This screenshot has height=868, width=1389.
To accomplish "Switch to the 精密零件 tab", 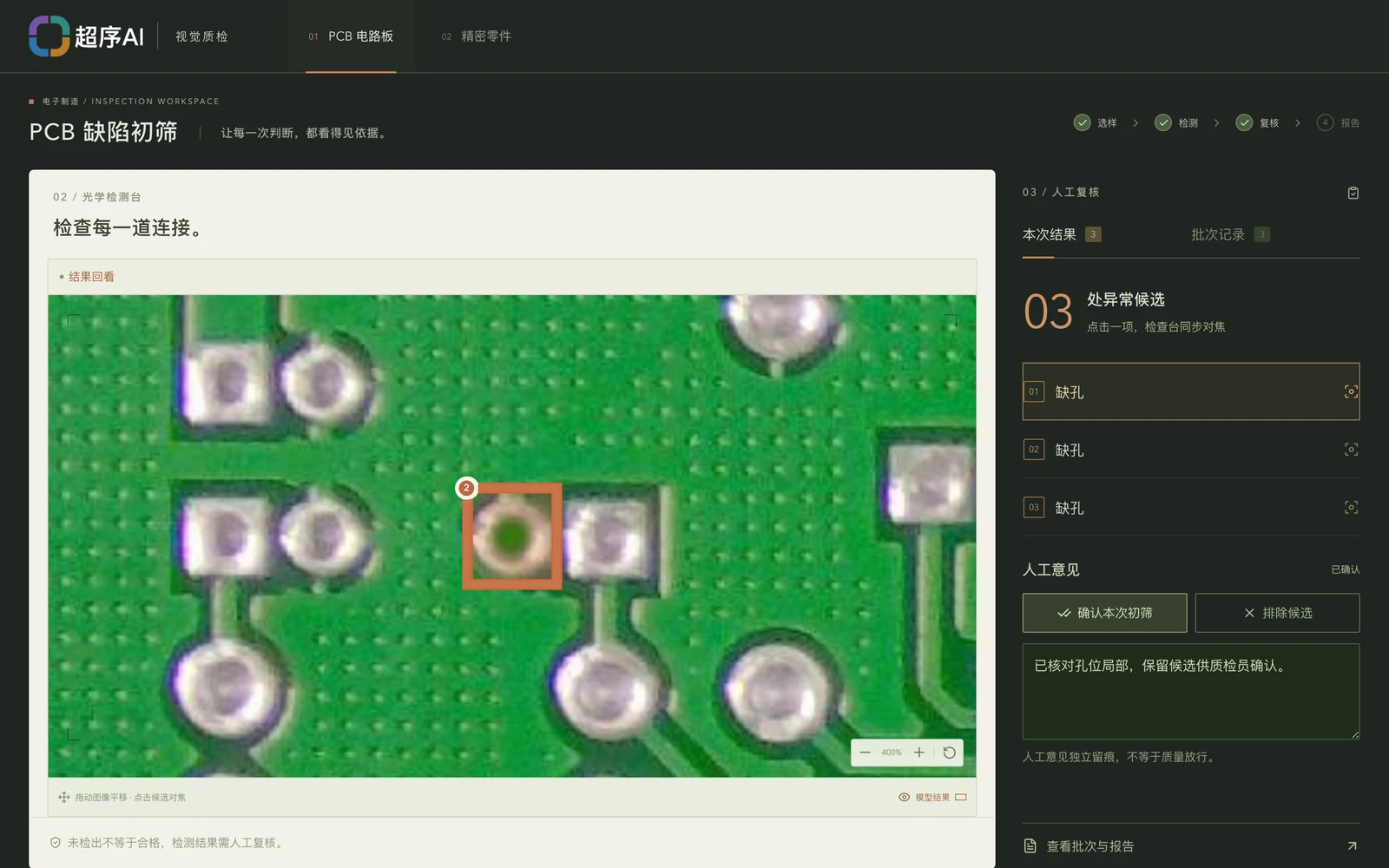I will click(476, 36).
